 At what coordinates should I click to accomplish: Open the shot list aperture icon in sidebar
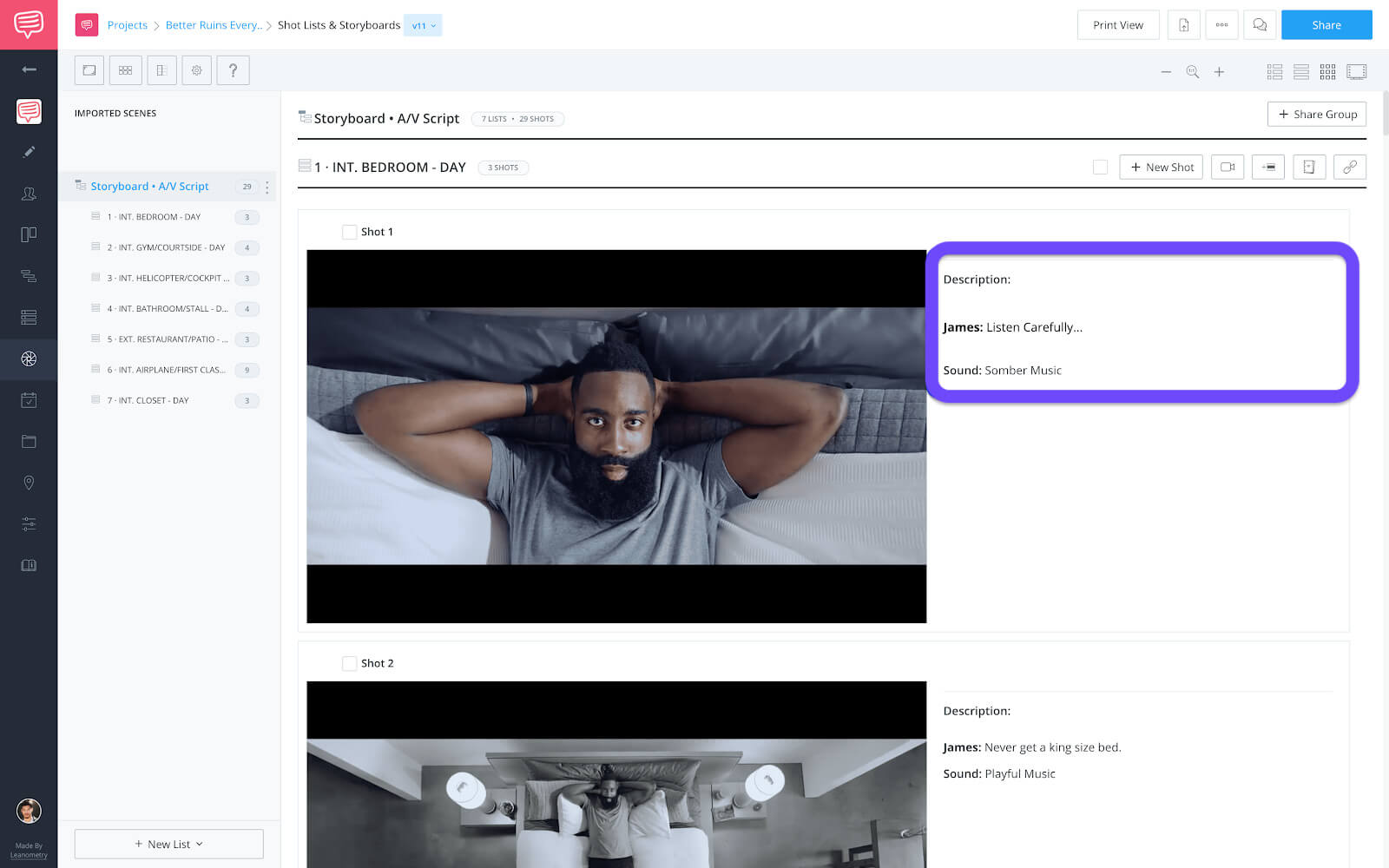pos(29,358)
